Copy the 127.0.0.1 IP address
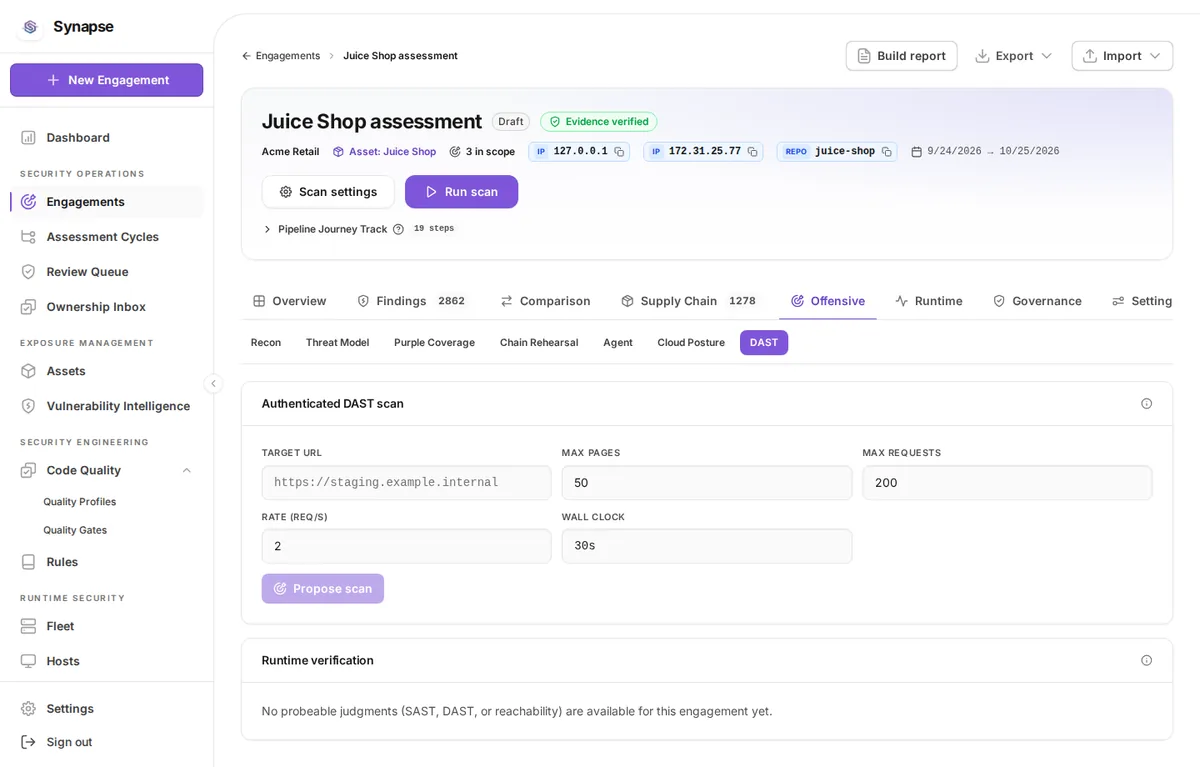Viewport: 1200px width, 767px height. pos(619,152)
